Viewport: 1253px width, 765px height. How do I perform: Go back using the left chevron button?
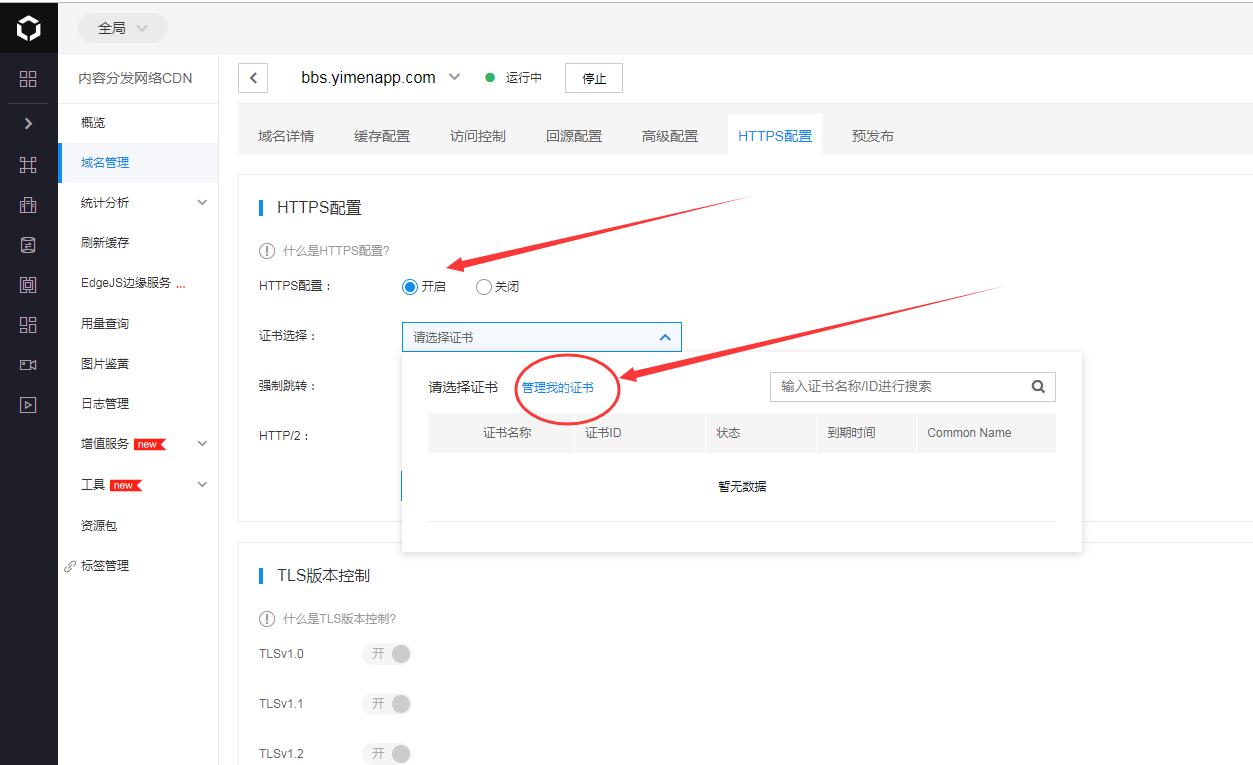coord(253,78)
